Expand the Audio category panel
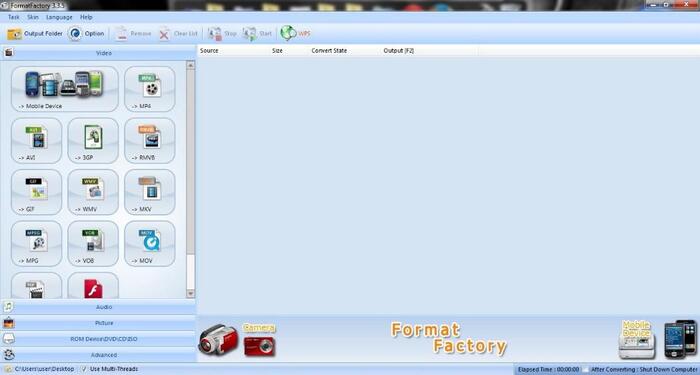This screenshot has width=700, height=375. point(98,307)
